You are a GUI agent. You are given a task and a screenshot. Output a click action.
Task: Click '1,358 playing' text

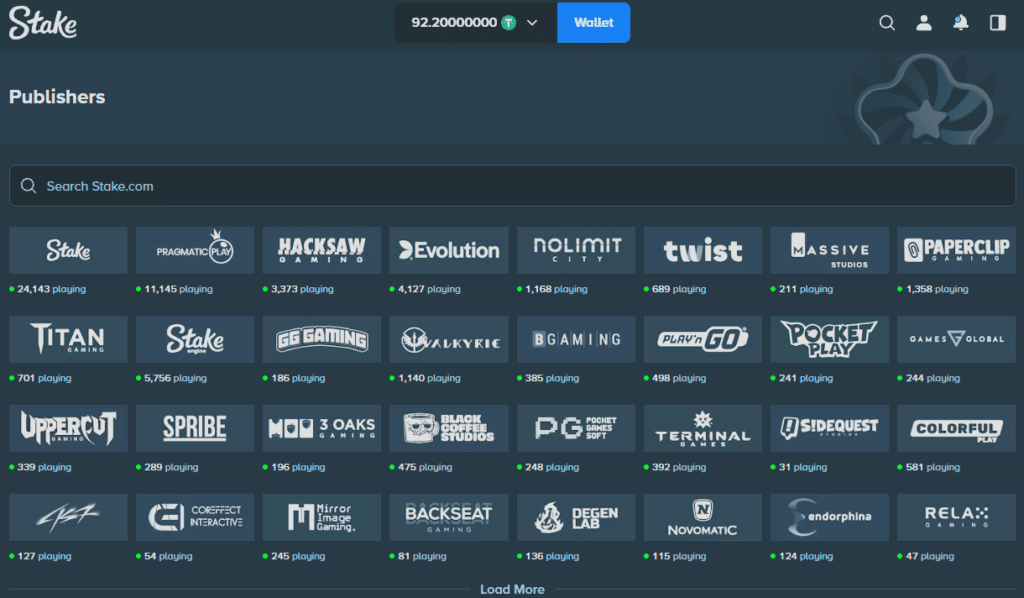pyautogui.click(x=937, y=289)
